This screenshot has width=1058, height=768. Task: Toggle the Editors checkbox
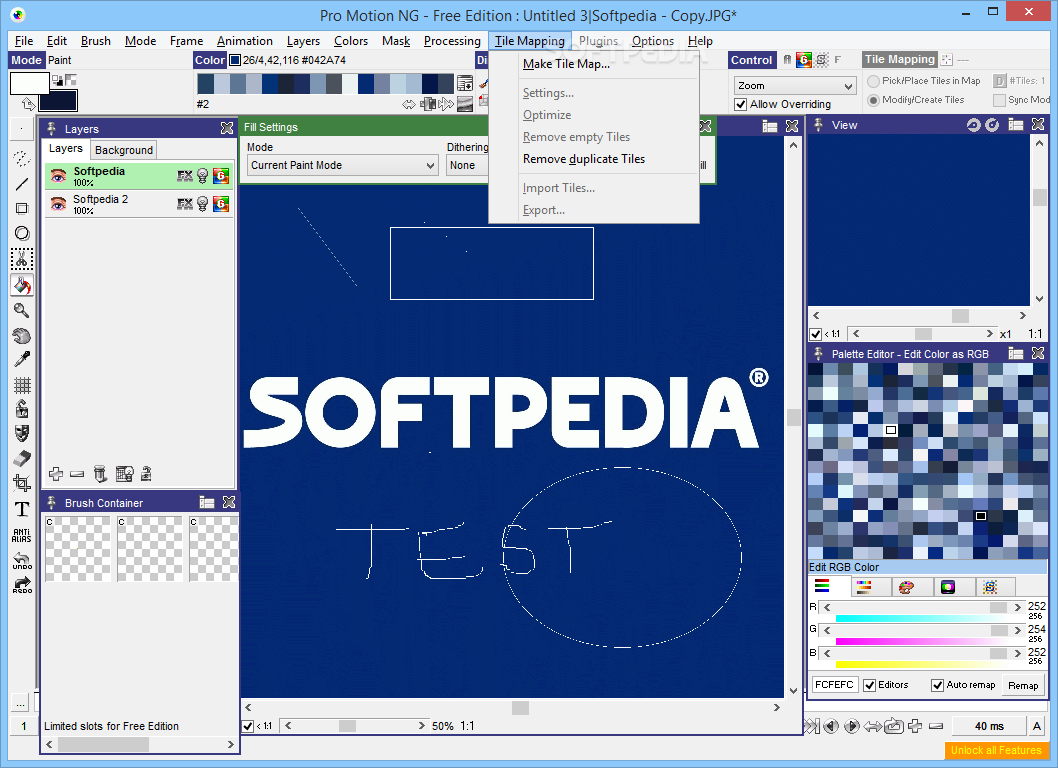[870, 685]
